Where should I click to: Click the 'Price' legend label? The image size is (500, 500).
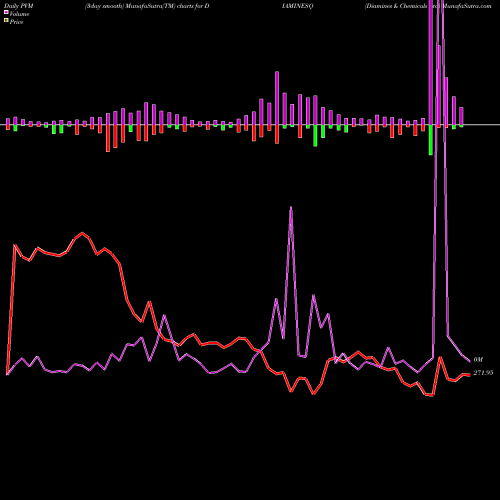tap(16, 22)
